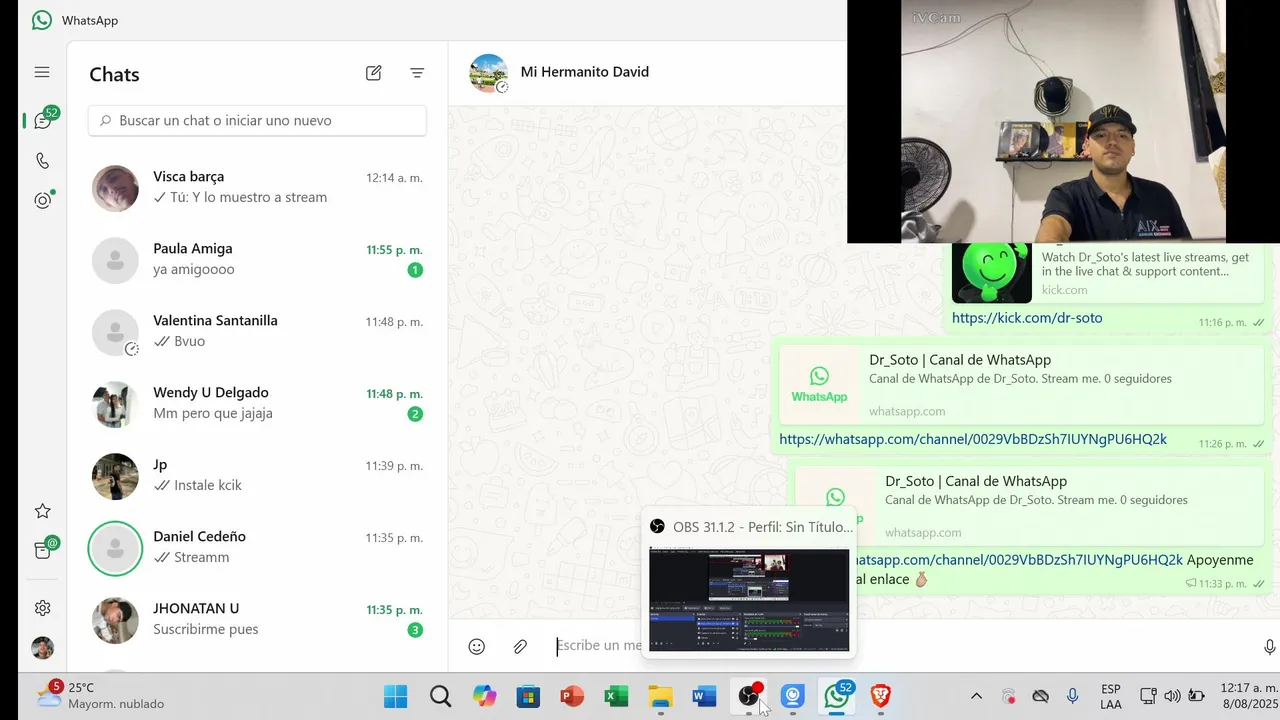Open PowerPoint from taskbar

click(x=572, y=696)
